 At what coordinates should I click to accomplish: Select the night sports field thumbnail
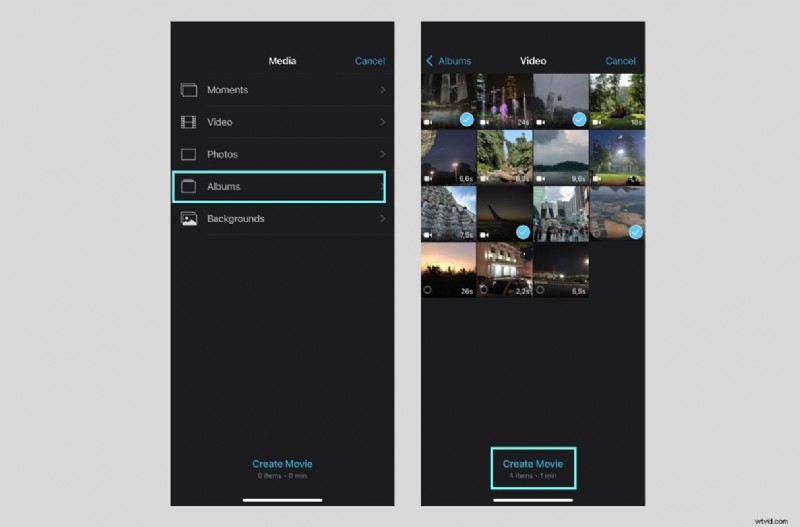click(617, 158)
